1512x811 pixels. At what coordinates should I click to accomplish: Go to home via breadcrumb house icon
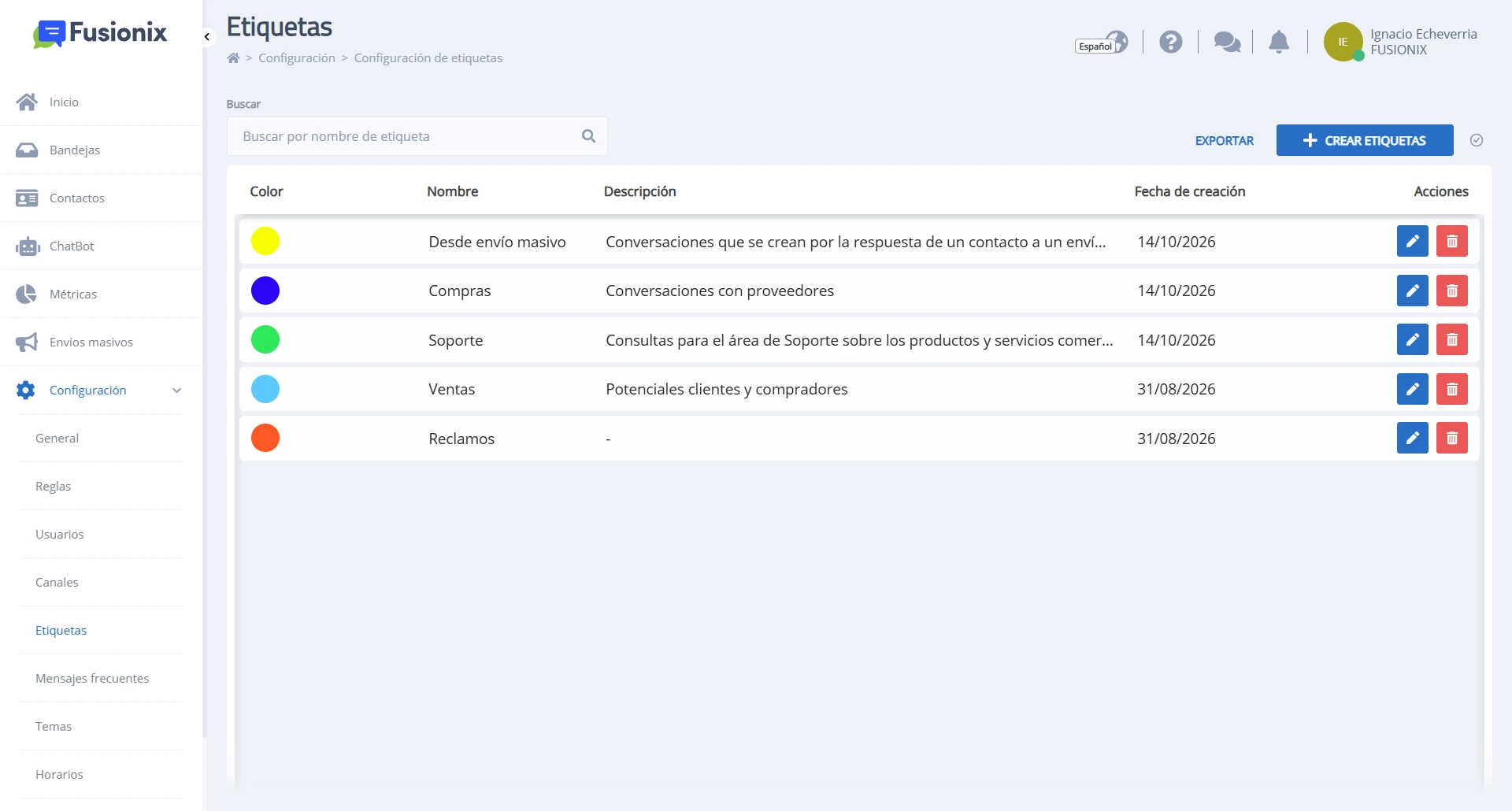point(233,58)
